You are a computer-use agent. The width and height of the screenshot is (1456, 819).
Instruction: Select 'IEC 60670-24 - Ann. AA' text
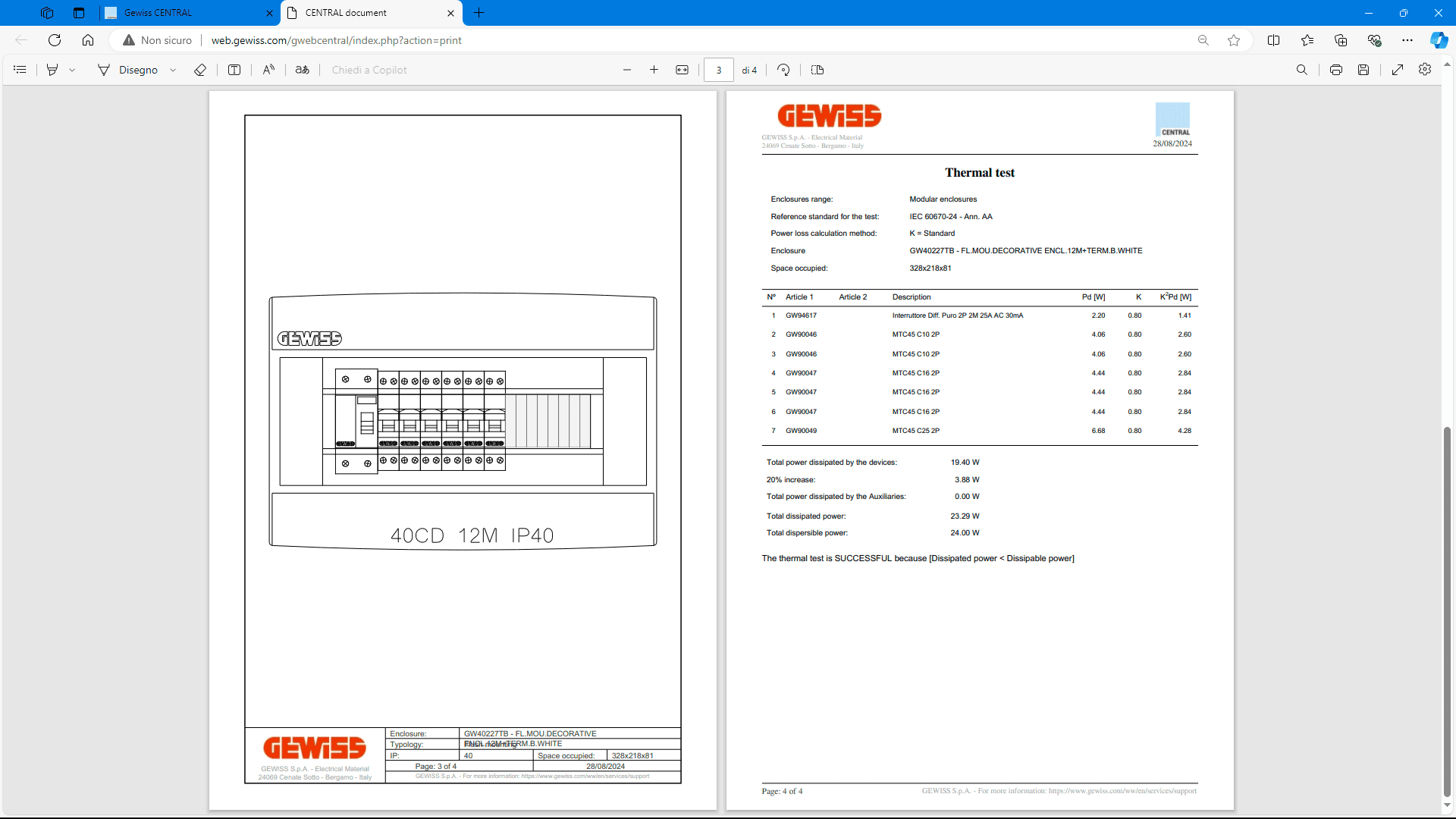tap(951, 217)
